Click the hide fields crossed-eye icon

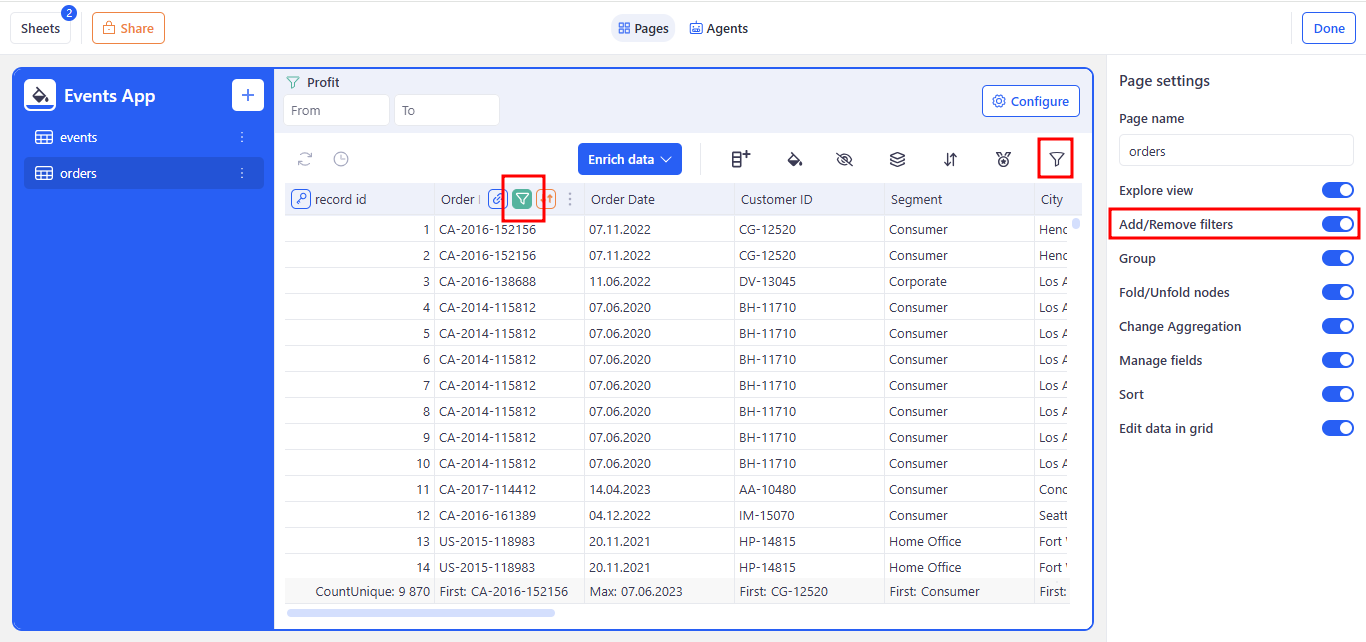pos(845,159)
